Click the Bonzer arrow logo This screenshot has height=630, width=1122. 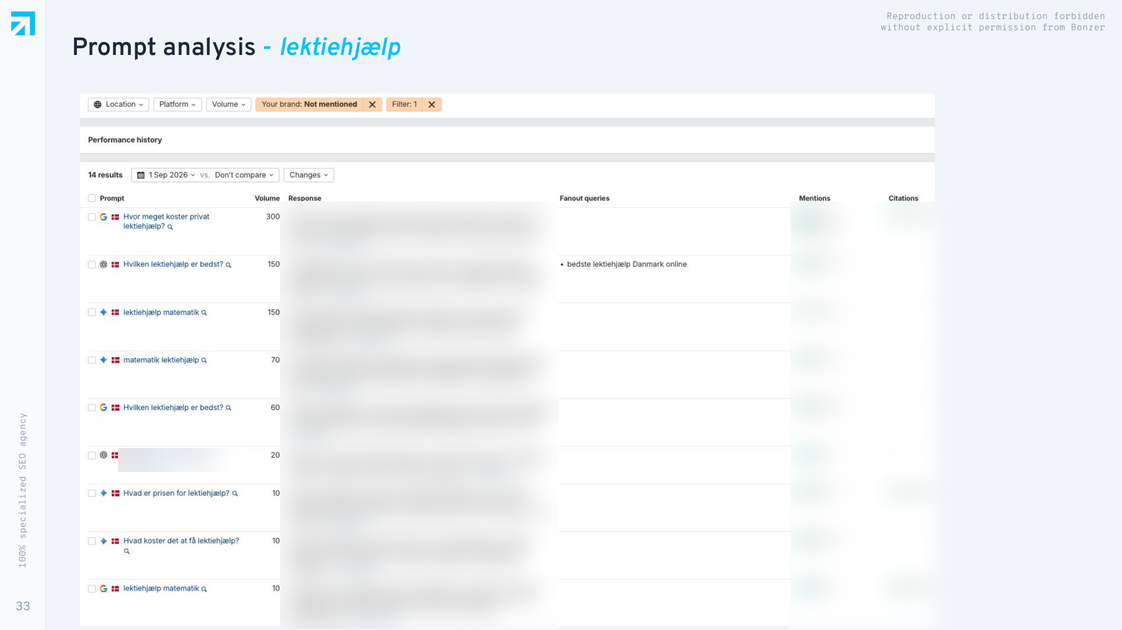point(23,23)
